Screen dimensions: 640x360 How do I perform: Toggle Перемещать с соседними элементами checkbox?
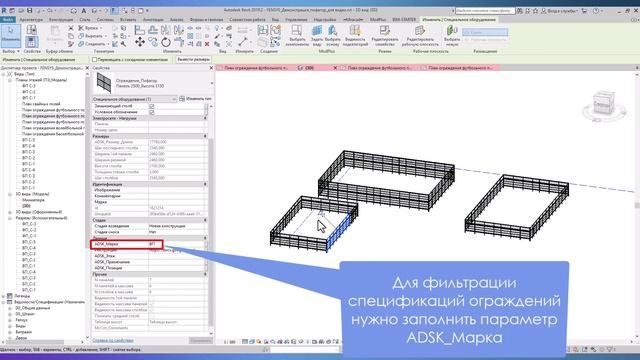[94, 60]
